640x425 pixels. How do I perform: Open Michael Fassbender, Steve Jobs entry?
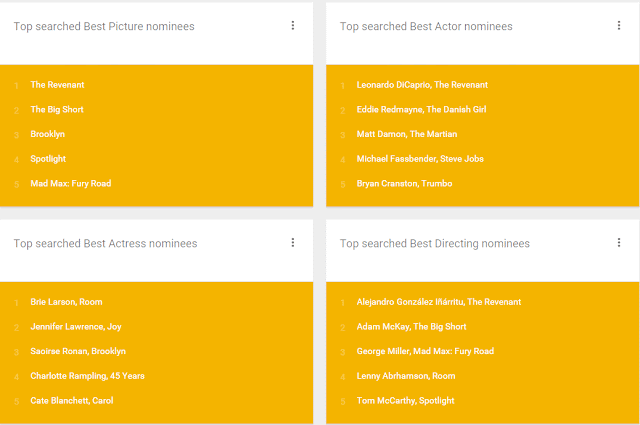(x=420, y=159)
